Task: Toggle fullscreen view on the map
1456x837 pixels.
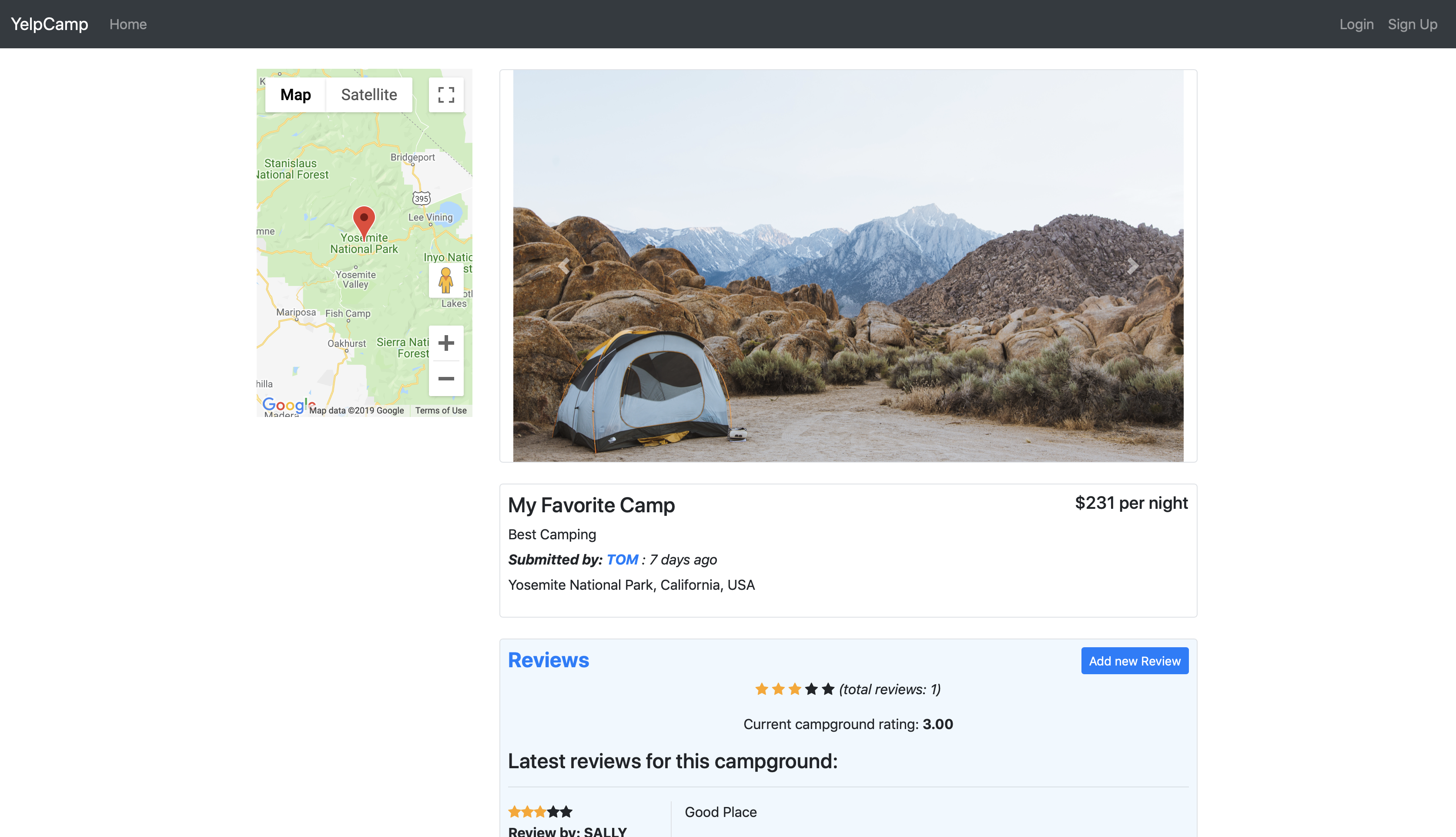Action: coord(446,95)
